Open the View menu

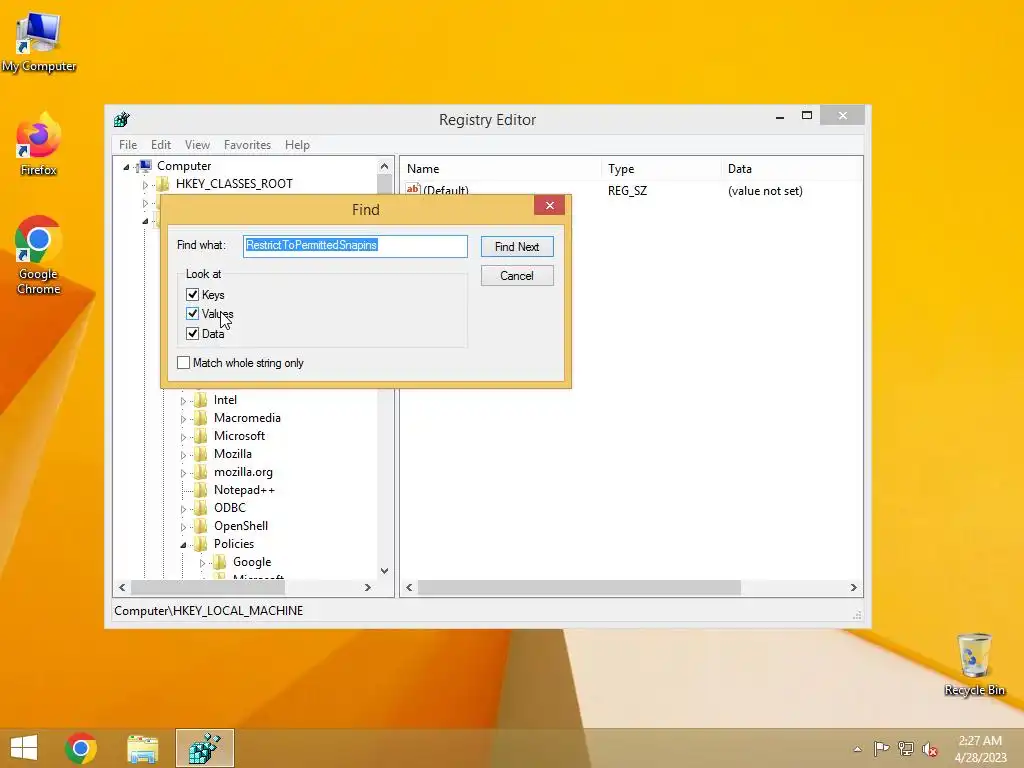tap(197, 145)
